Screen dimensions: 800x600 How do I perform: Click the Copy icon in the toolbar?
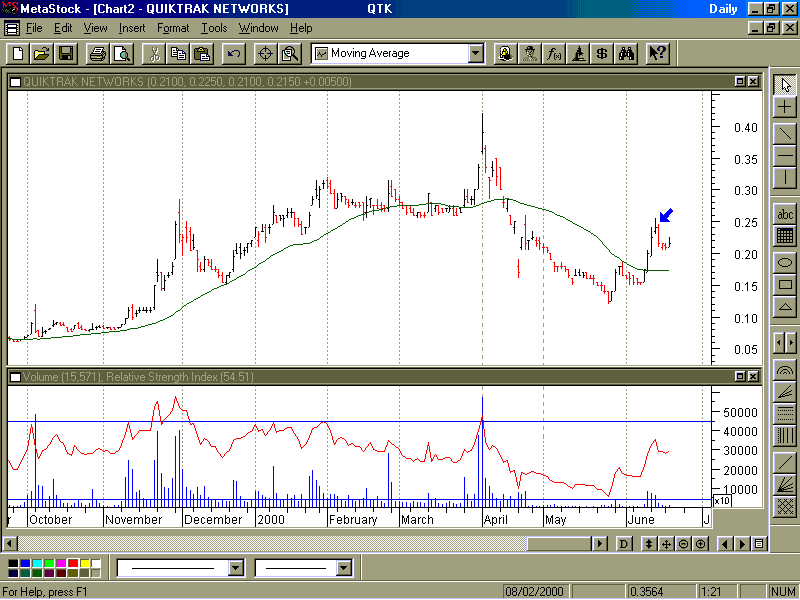tap(178, 53)
